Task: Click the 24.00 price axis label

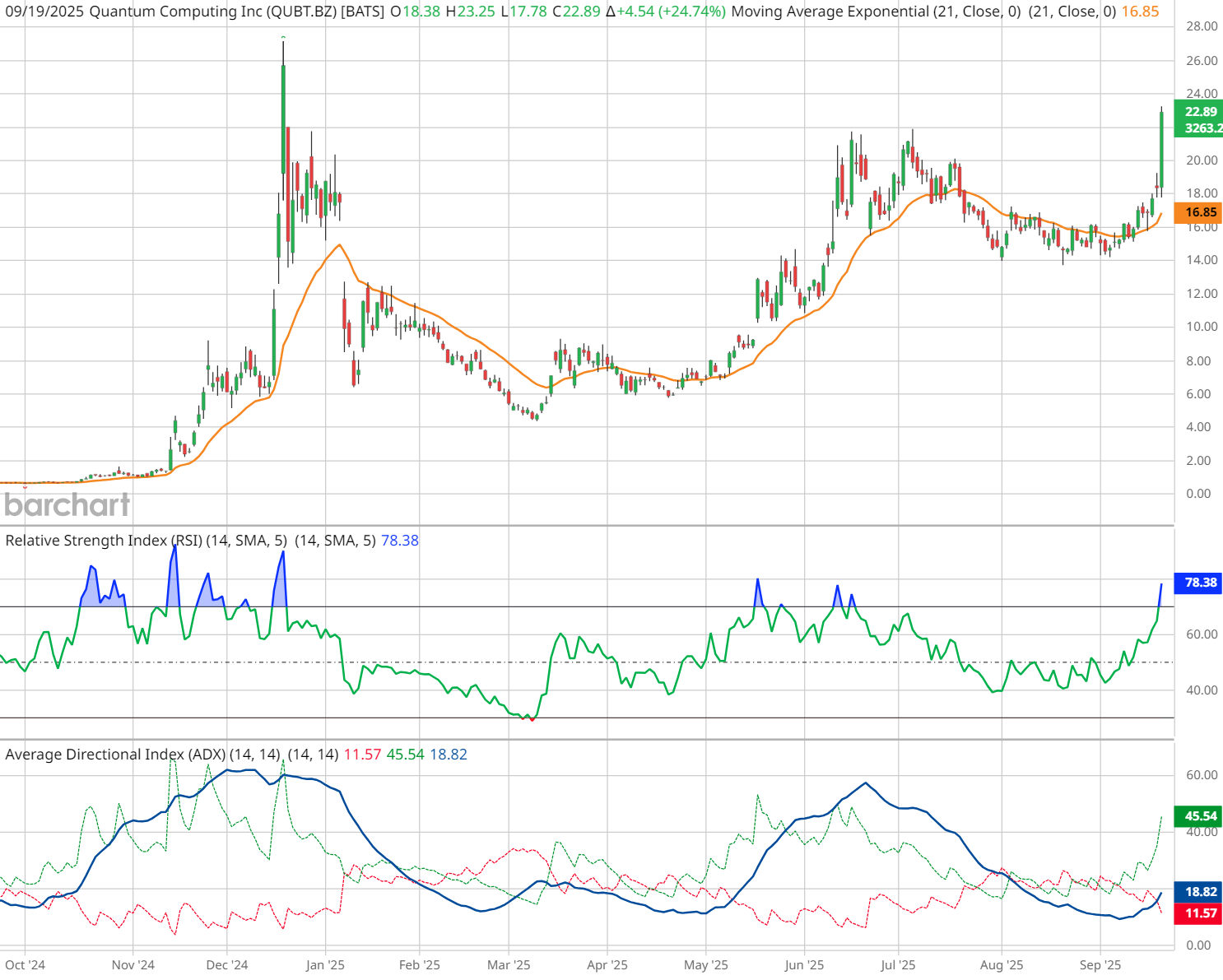Action: pyautogui.click(x=1202, y=94)
